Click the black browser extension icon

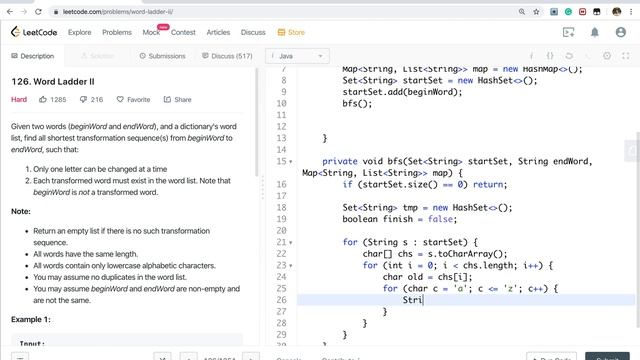tap(597, 12)
